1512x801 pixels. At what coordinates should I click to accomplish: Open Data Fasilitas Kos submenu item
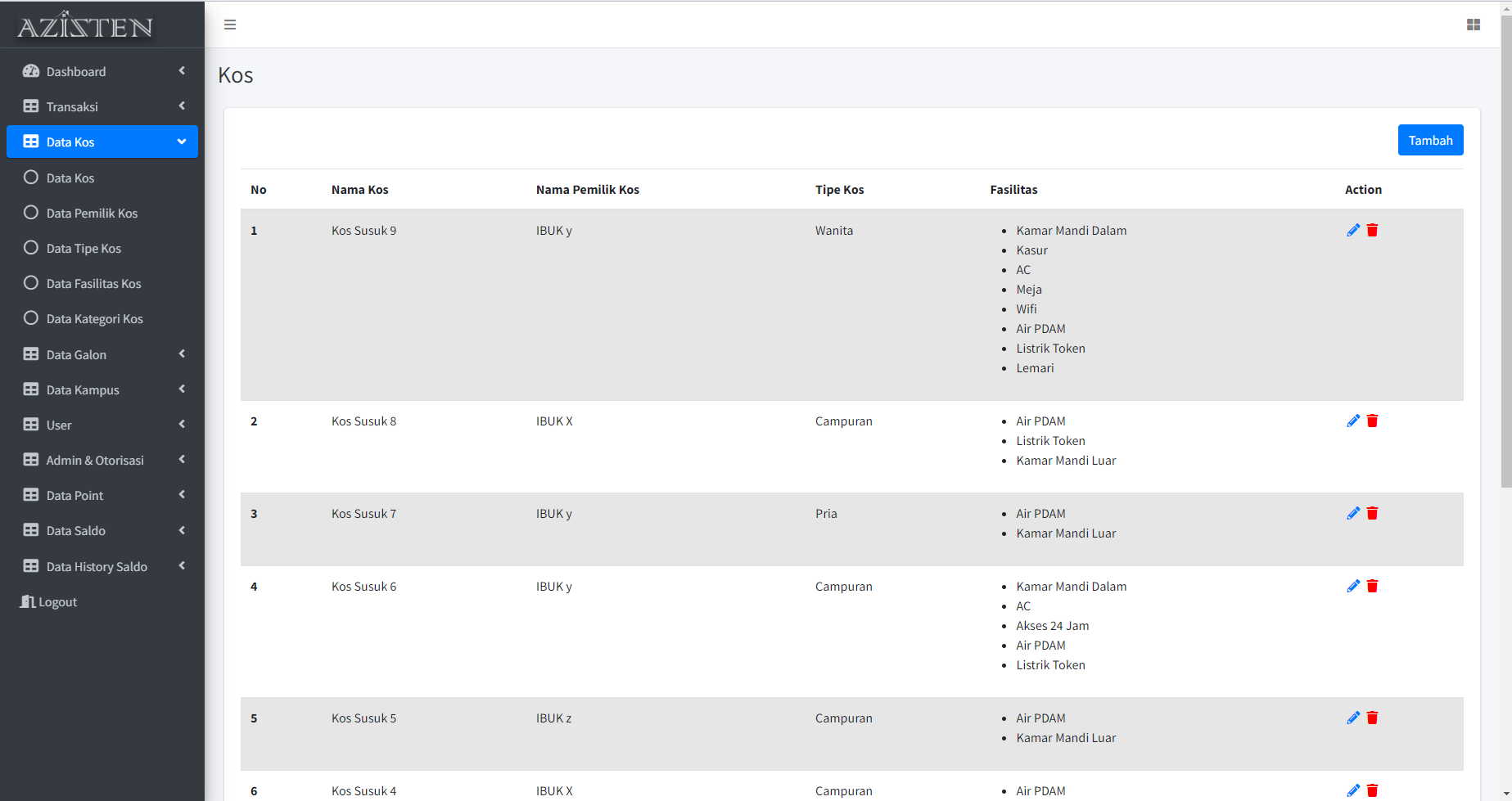[x=93, y=284]
